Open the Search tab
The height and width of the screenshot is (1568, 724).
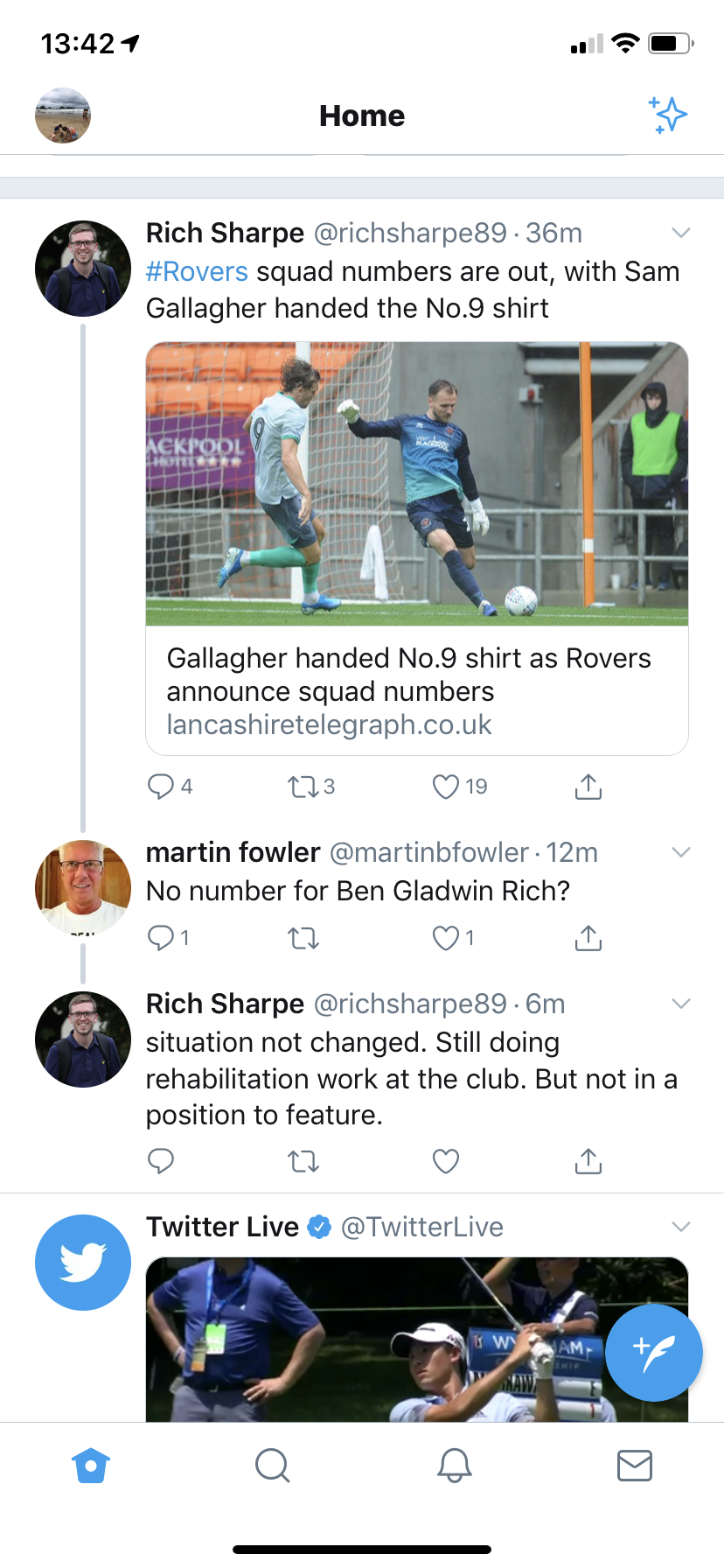[x=272, y=1465]
